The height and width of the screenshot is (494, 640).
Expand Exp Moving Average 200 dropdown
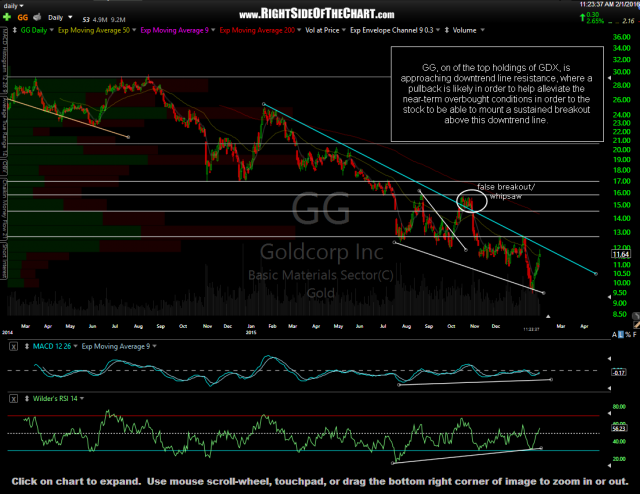click(x=299, y=30)
